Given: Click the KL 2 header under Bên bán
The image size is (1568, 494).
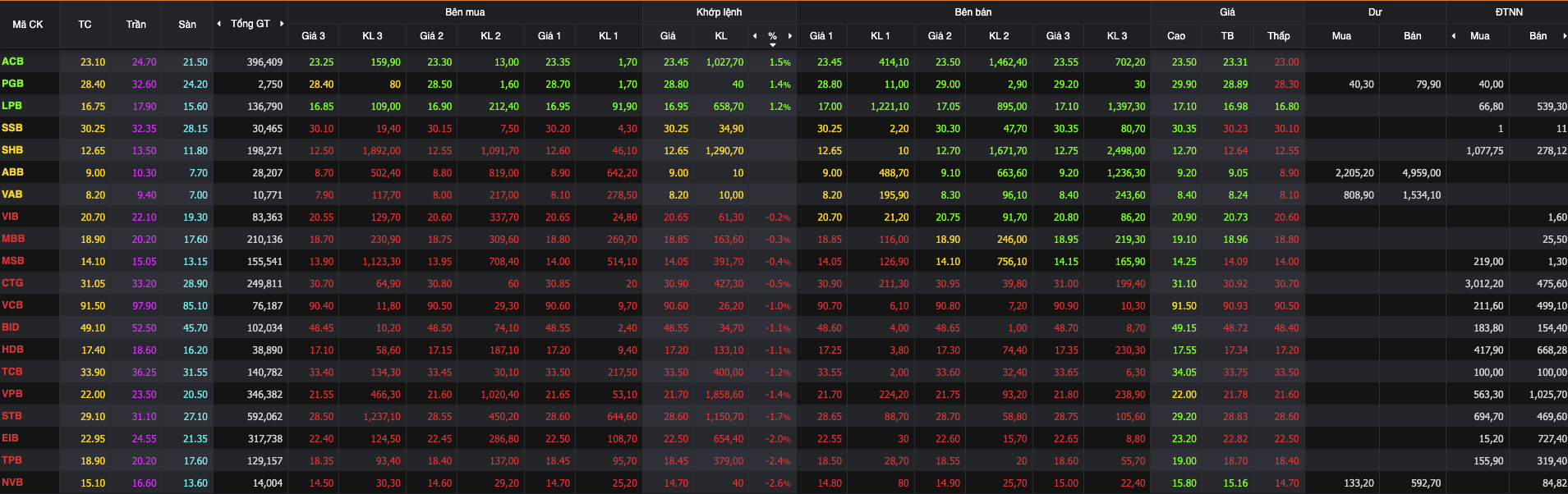Looking at the screenshot, I should tap(999, 36).
